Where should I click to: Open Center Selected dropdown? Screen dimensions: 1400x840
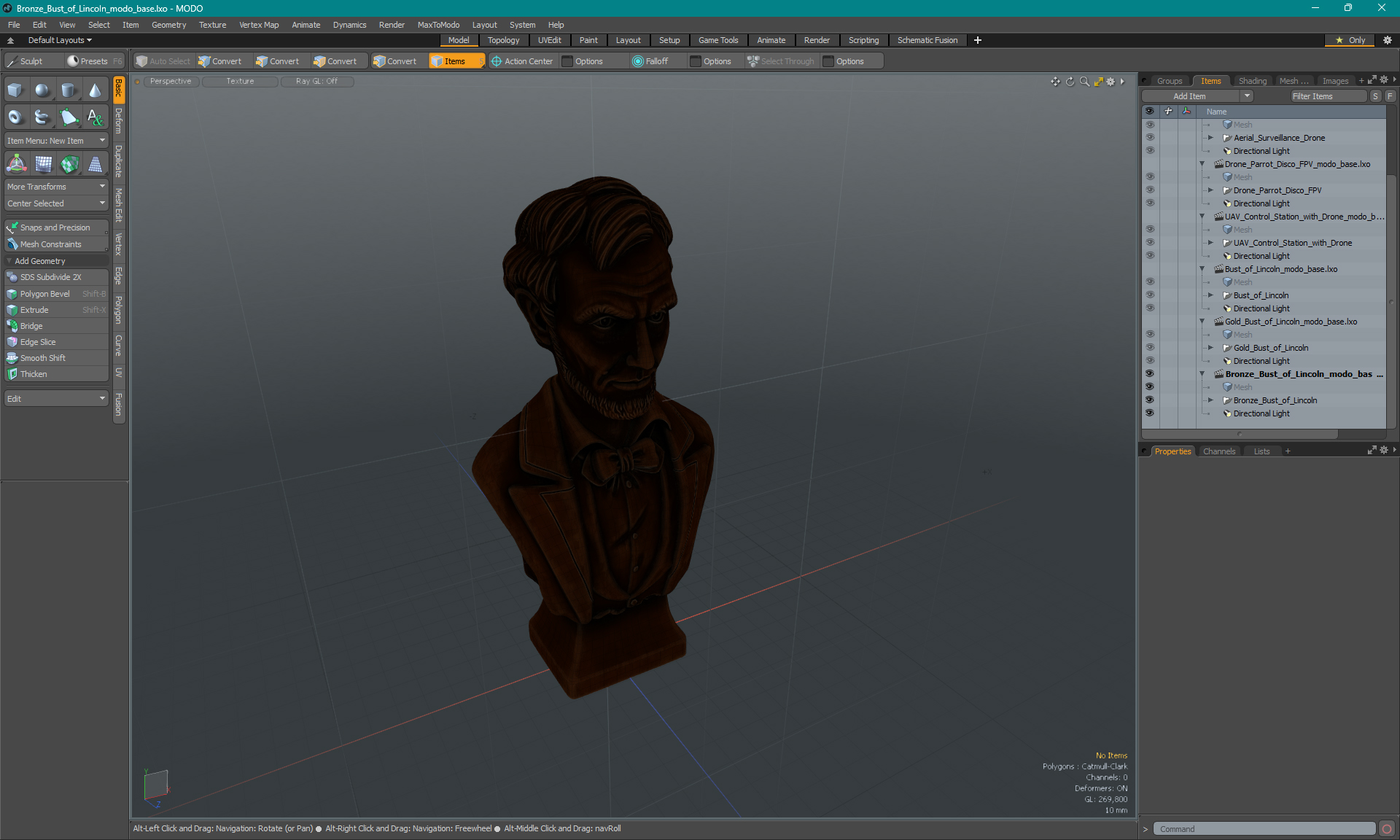[x=56, y=203]
